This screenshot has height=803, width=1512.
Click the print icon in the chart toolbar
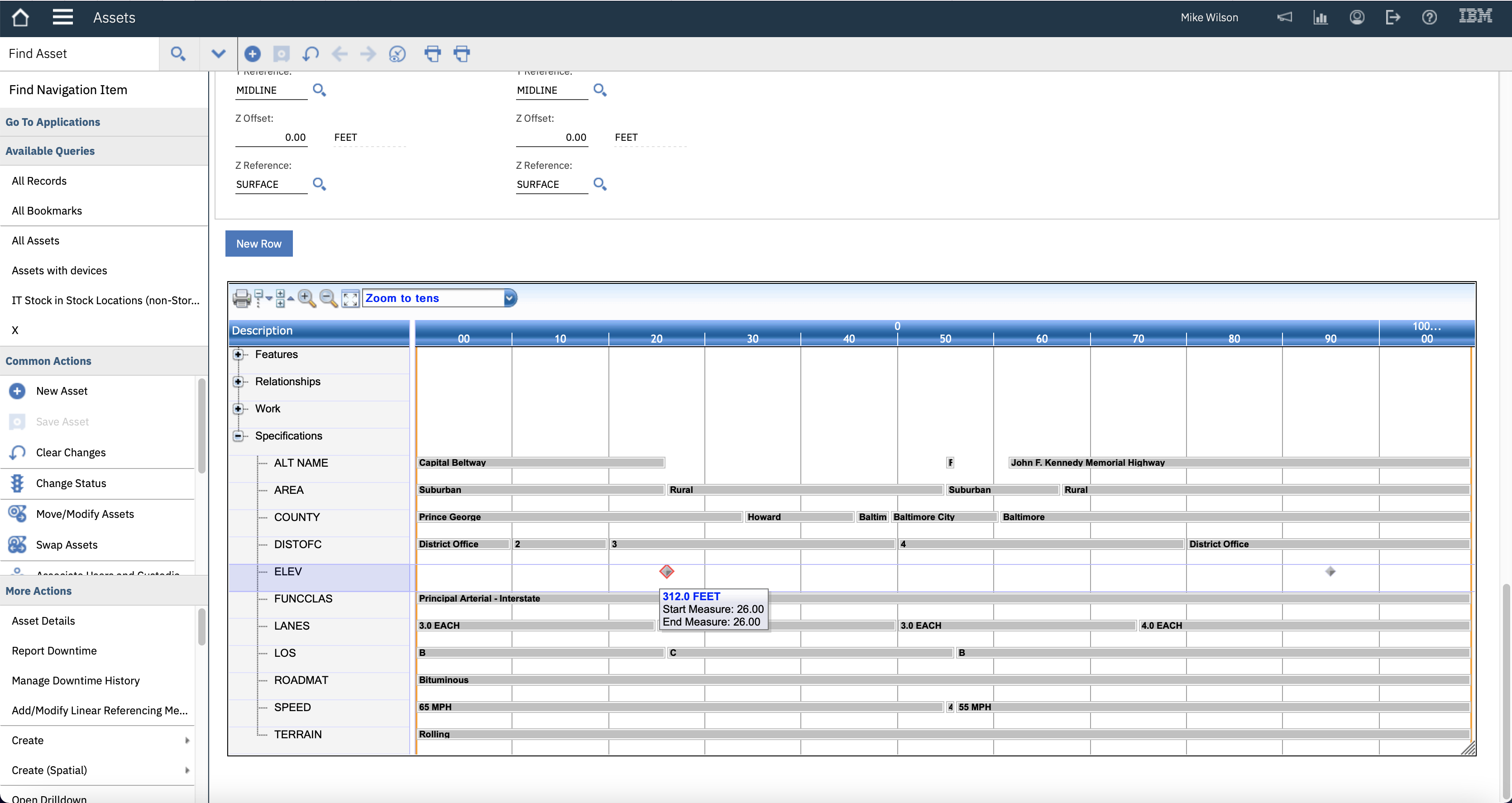[241, 298]
